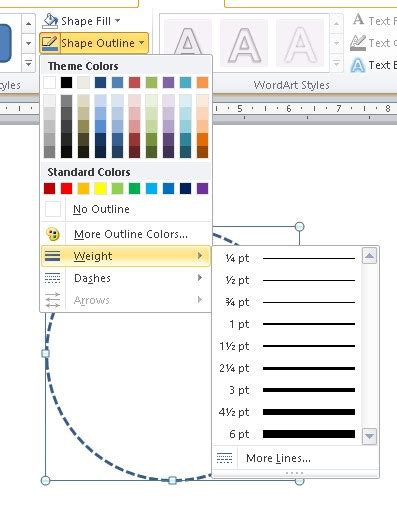Click the WordArt gallery scroll up arrow
This screenshot has width=397, height=513.
(x=336, y=24)
